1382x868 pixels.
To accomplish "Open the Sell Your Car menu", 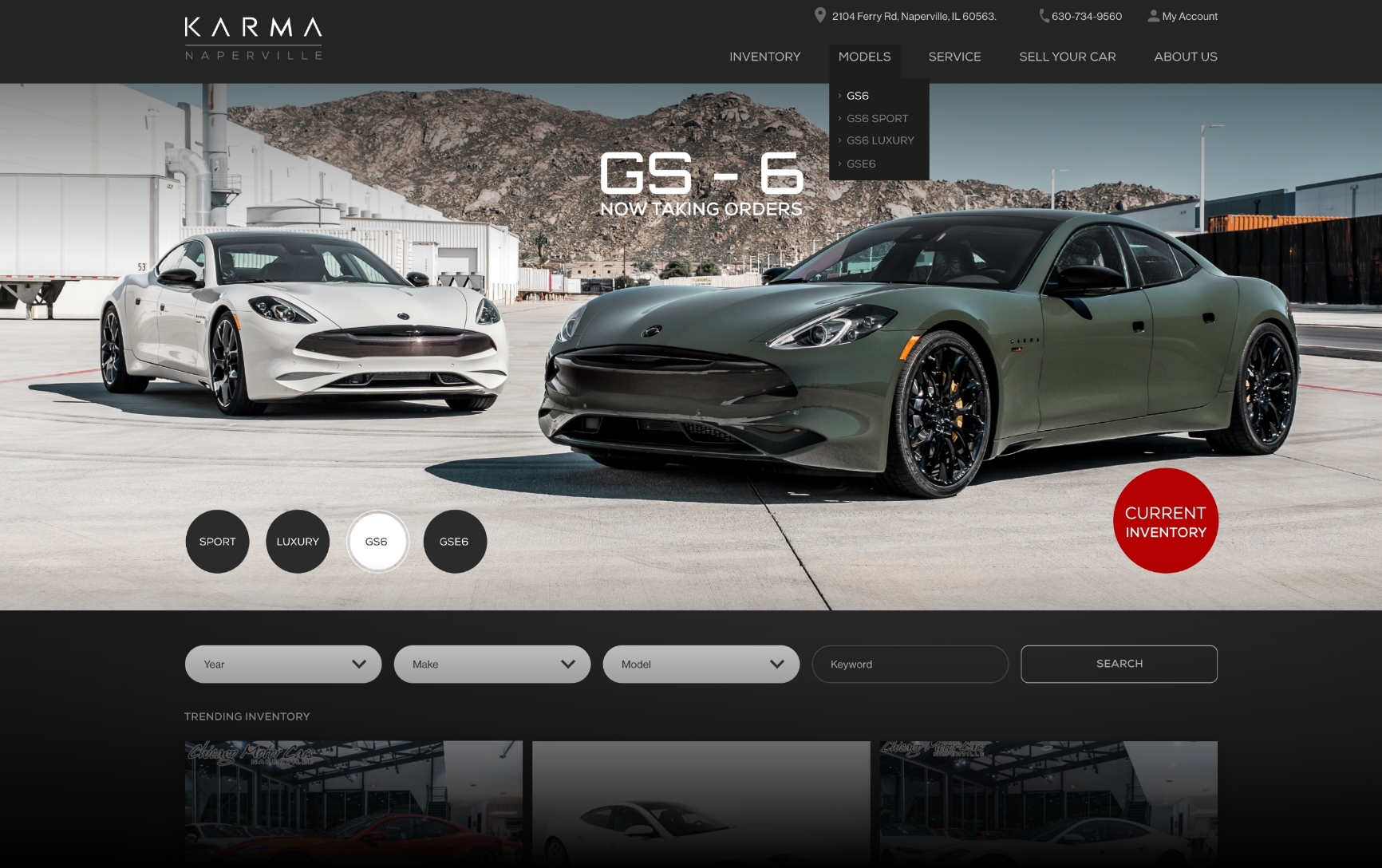I will (x=1067, y=57).
